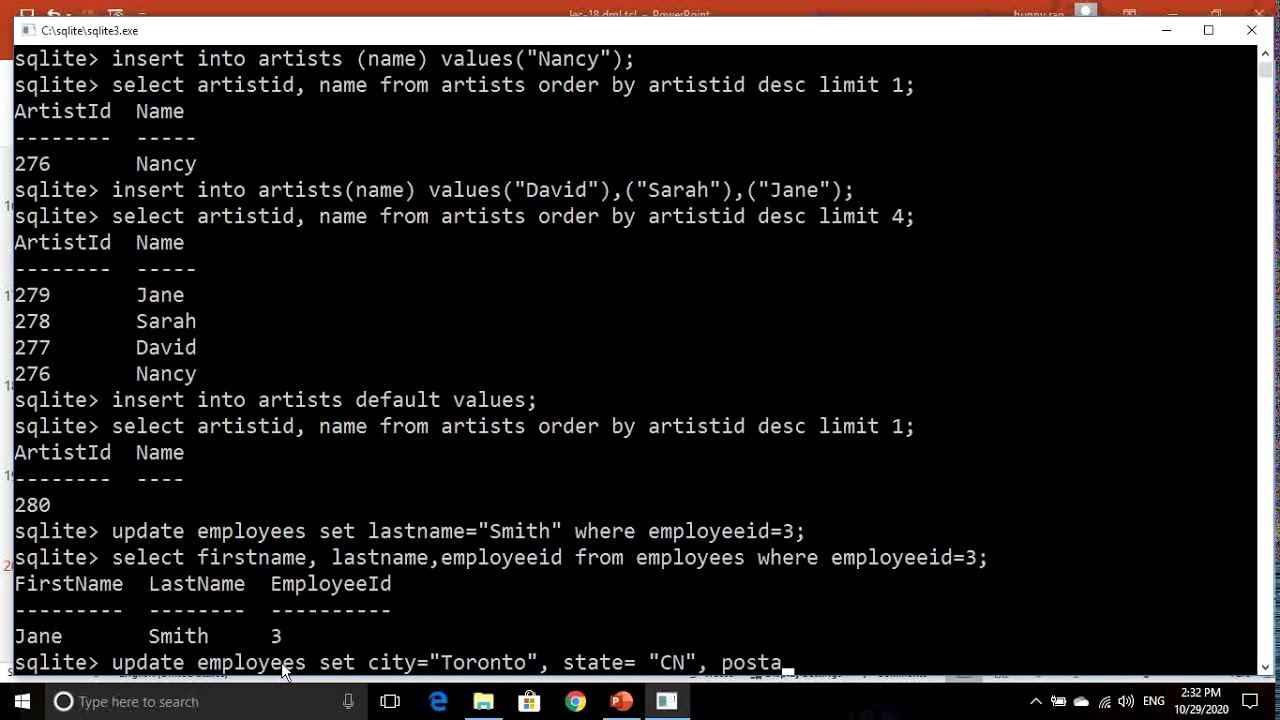The width and height of the screenshot is (1280, 720).
Task: Click the select firstname, lastname, employeeid command
Action: [x=501, y=557]
